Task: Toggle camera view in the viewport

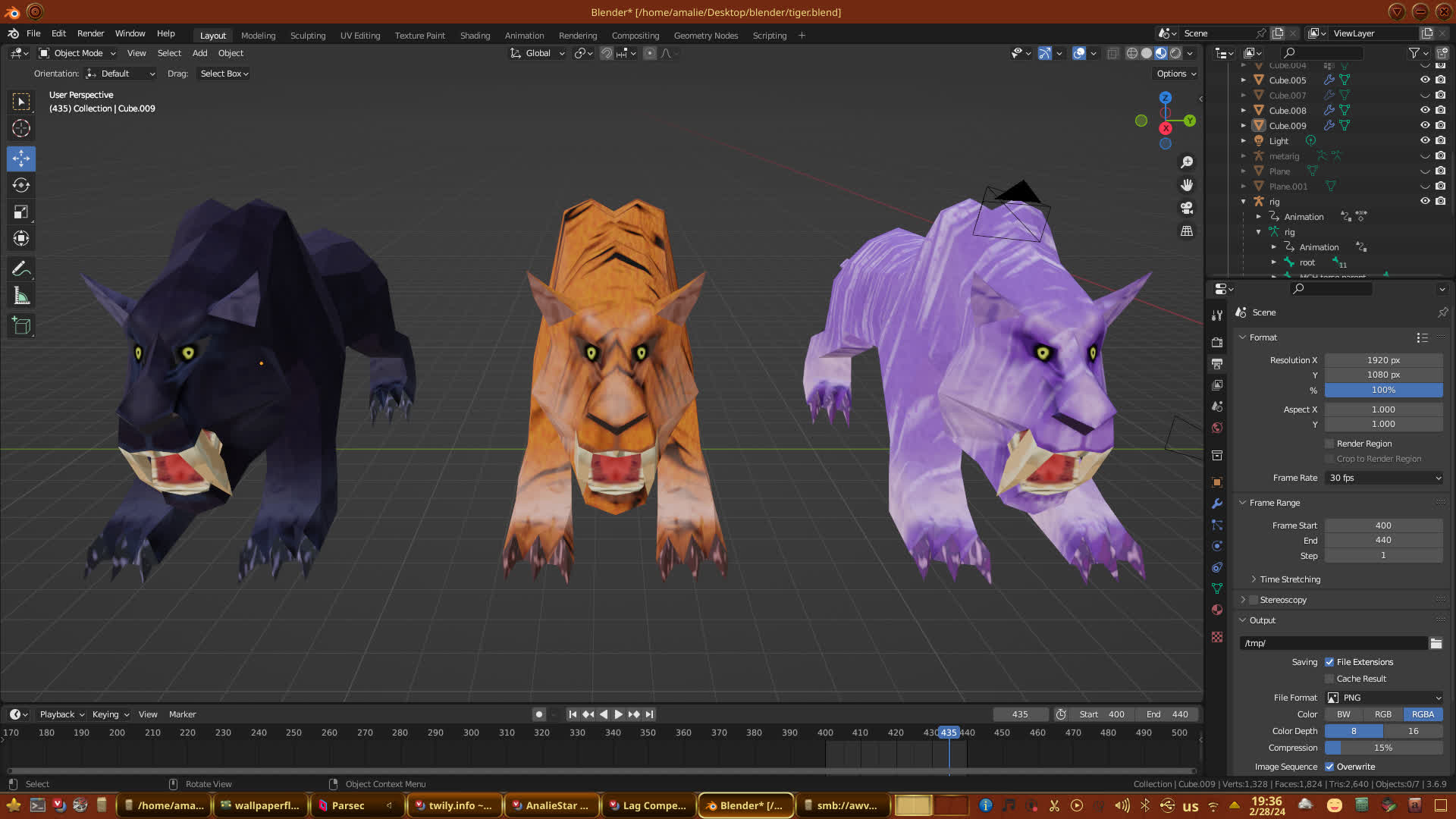Action: click(1187, 208)
